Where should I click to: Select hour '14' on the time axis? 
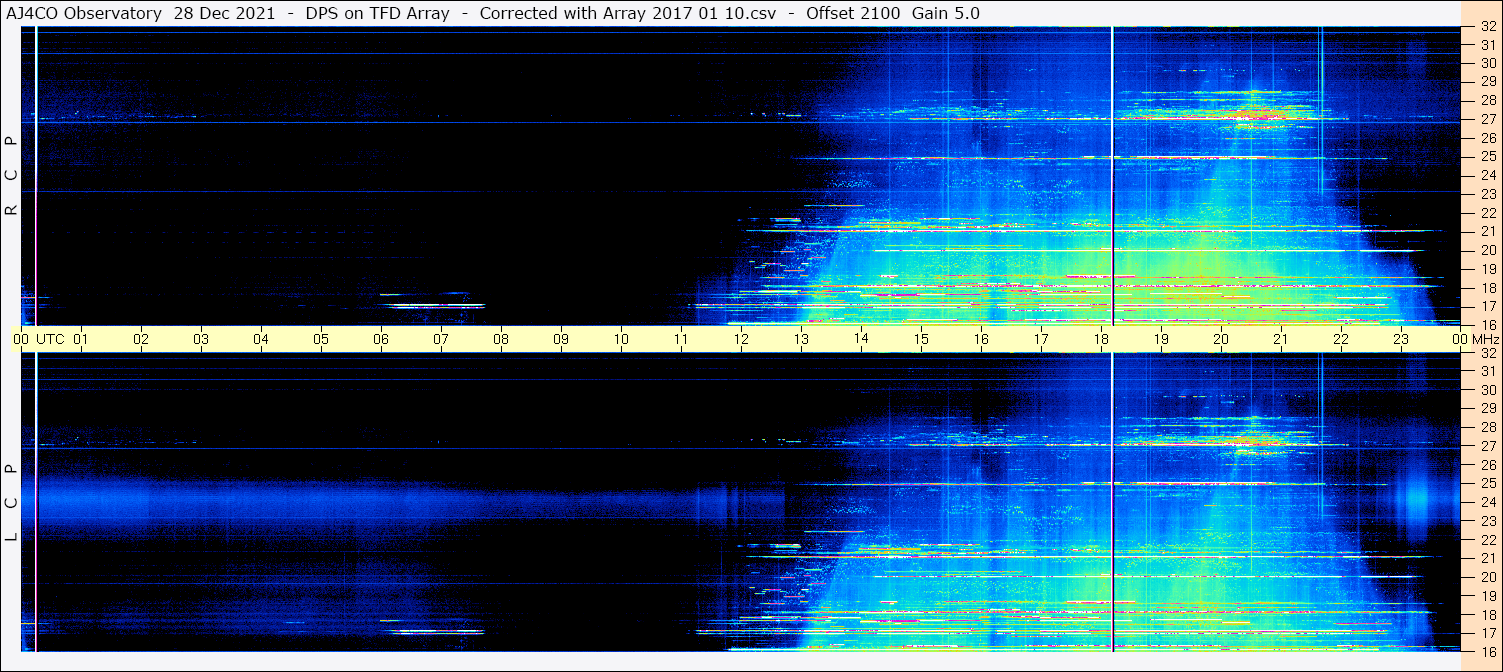point(861,339)
